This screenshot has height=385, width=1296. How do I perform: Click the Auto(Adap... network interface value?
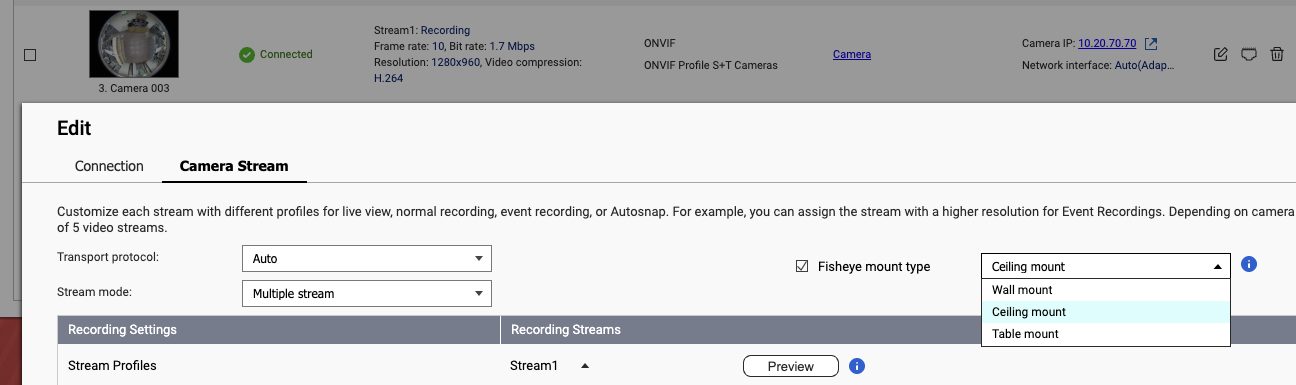click(1145, 65)
